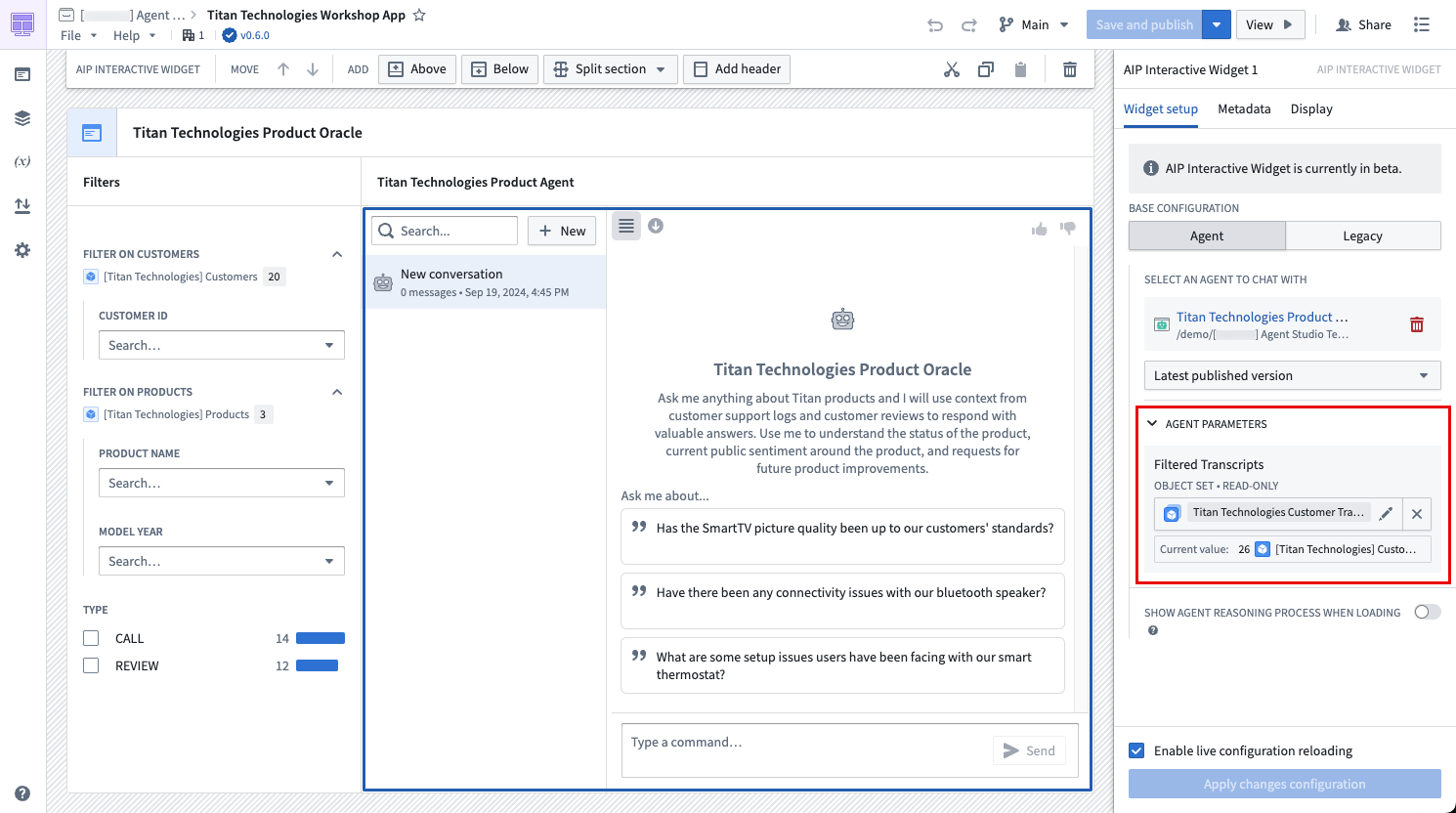
Task: Give thumbs down feedback
Action: (1068, 229)
